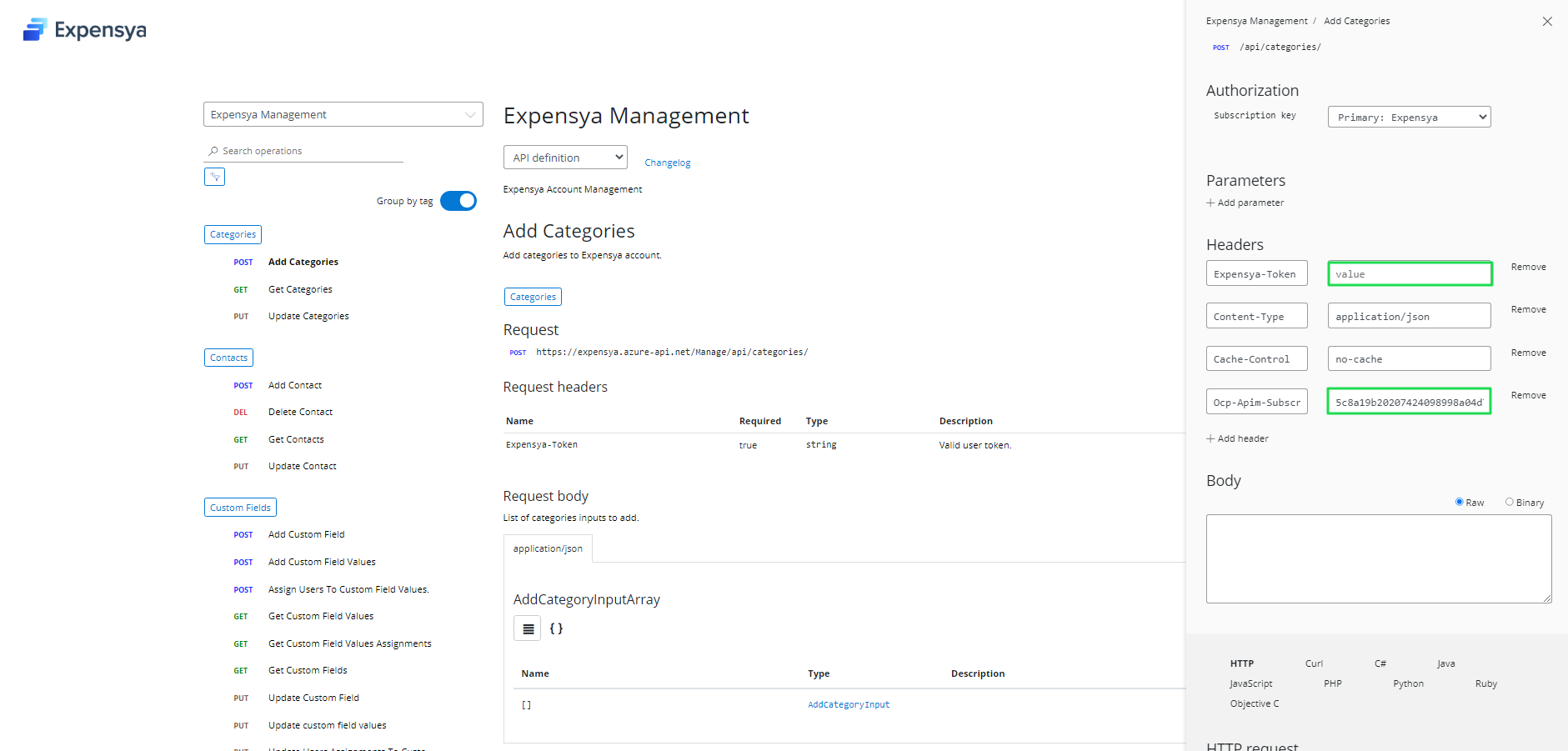Open the POST Add Custom Field operation

click(x=306, y=534)
